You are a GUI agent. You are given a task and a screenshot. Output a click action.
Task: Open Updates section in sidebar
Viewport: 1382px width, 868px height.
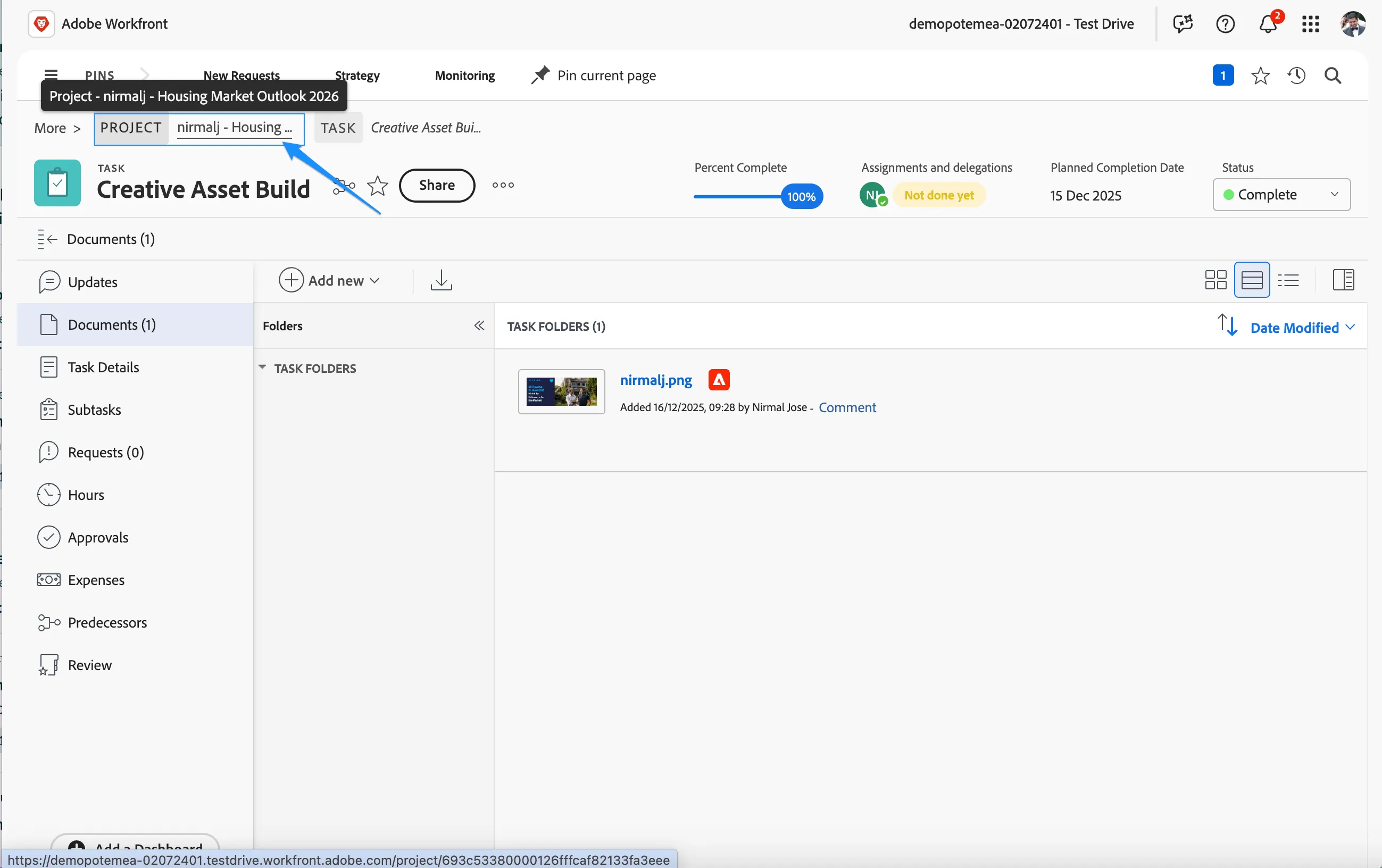tap(135, 282)
